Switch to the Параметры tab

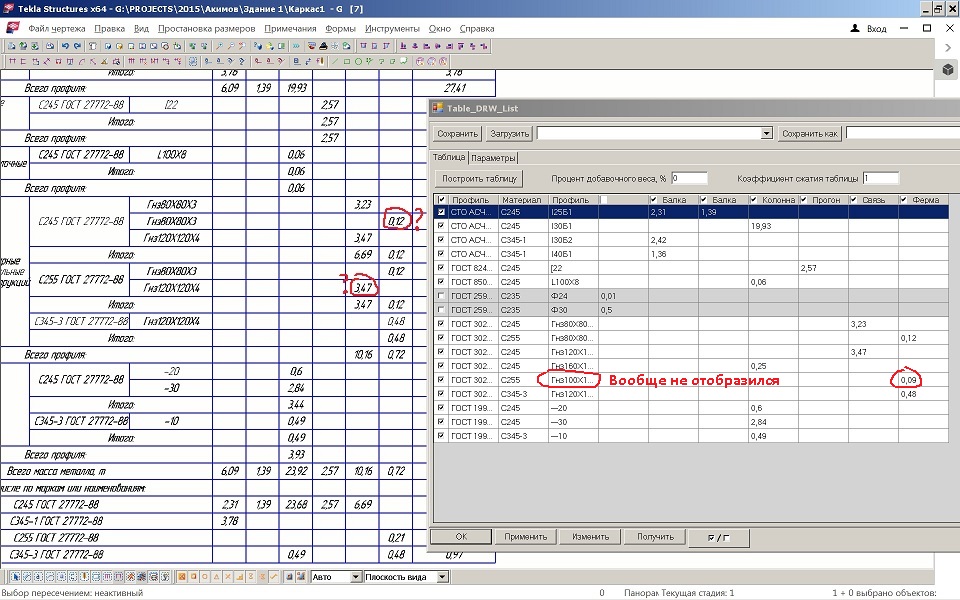(493, 158)
